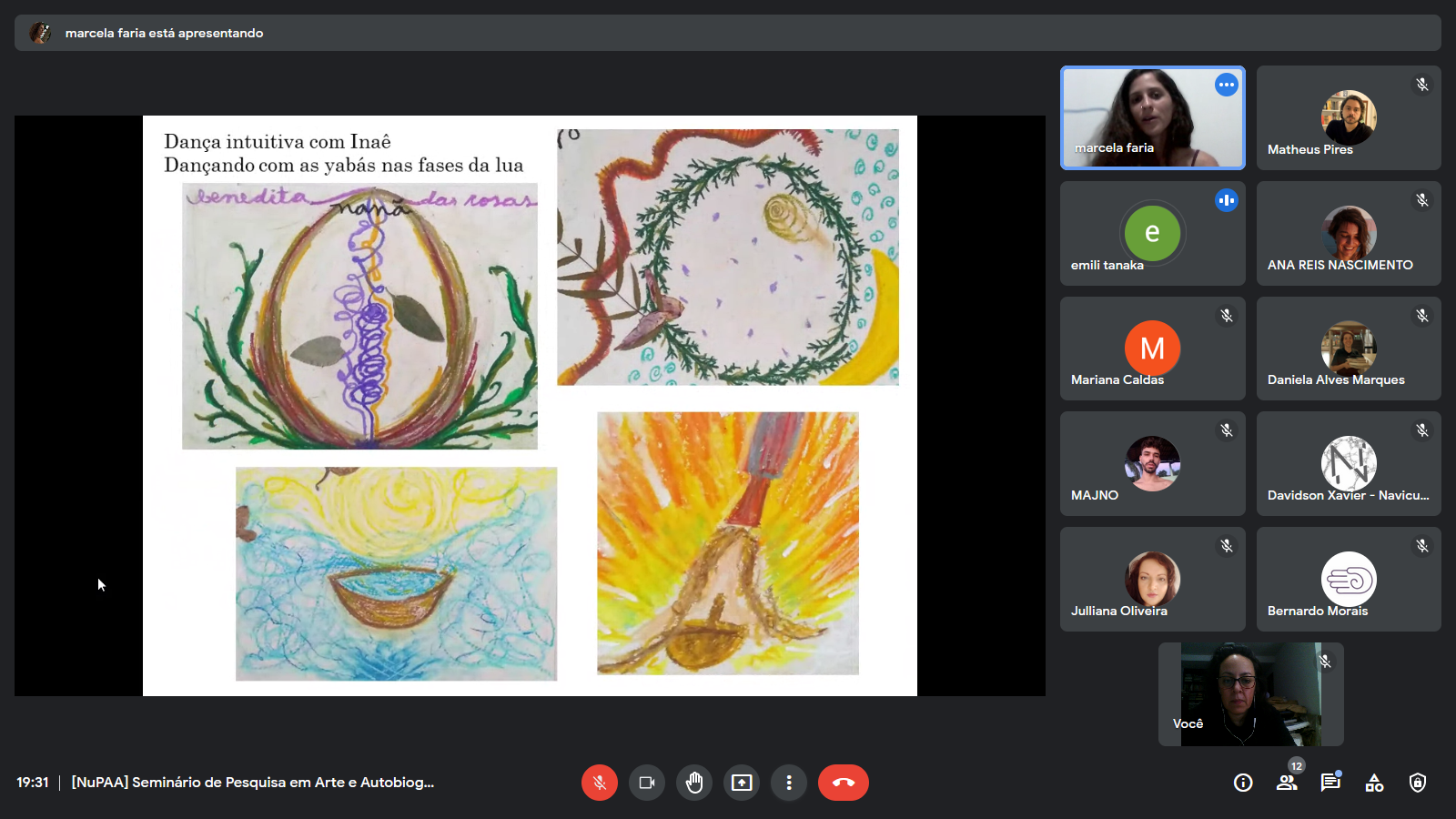
Task: Click the muted mic icon on Bernardo Morais
Action: (x=1422, y=546)
